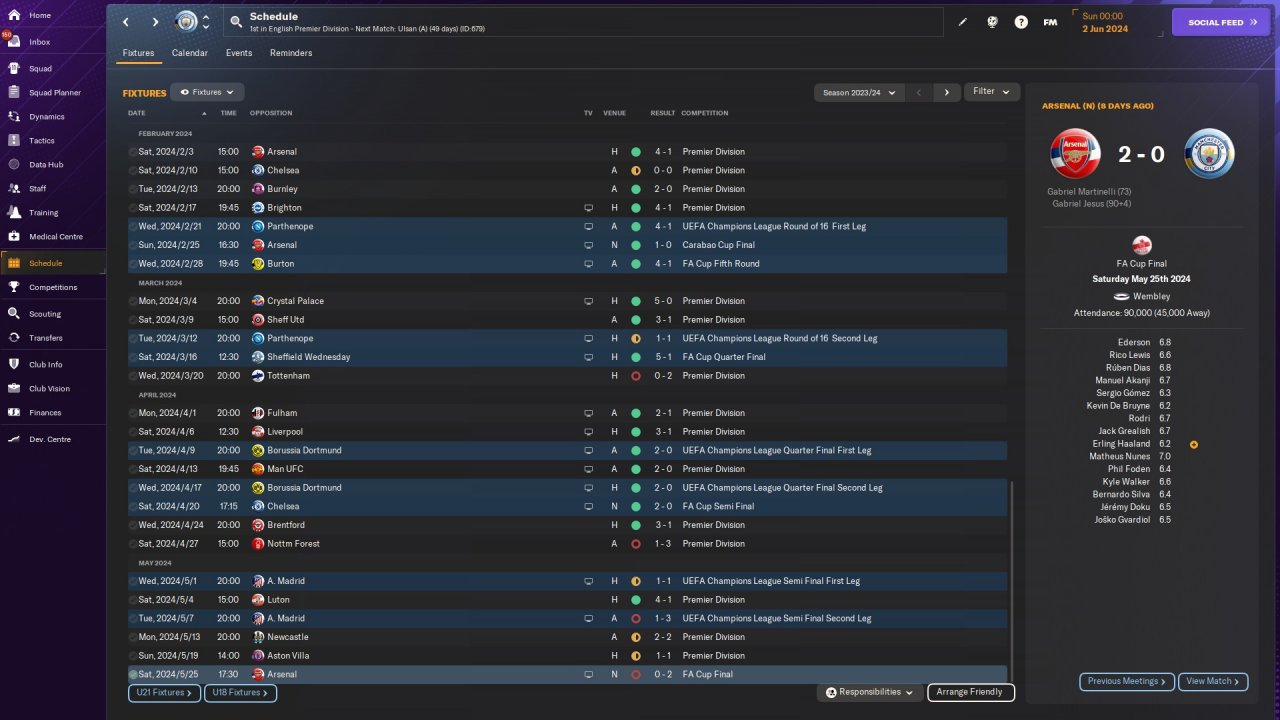Navigate forward with the right arrow
1280x720 pixels.
coord(155,22)
